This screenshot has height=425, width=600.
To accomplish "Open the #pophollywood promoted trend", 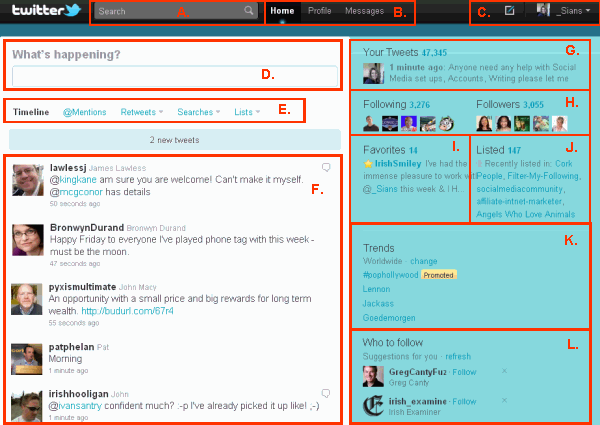I will pyautogui.click(x=390, y=275).
